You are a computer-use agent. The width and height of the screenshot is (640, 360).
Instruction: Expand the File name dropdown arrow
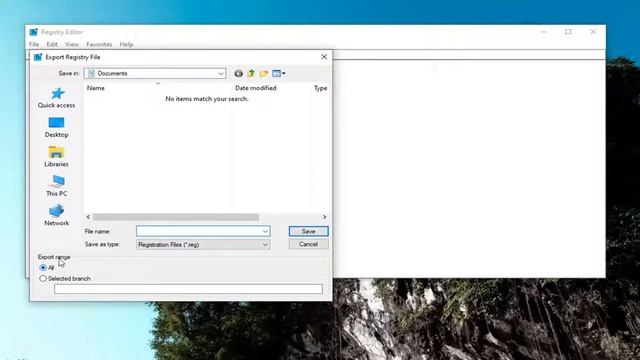[x=265, y=231]
